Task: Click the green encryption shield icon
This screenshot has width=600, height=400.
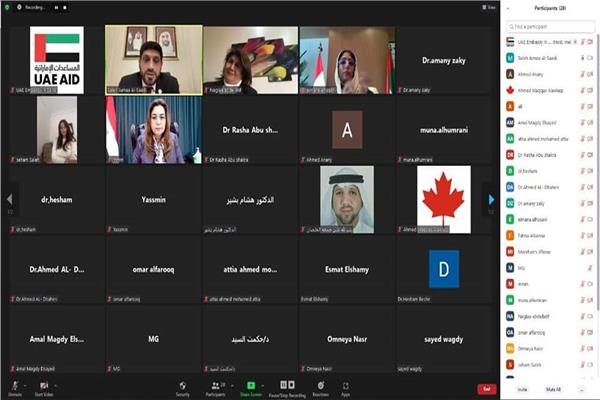Action: point(7,7)
